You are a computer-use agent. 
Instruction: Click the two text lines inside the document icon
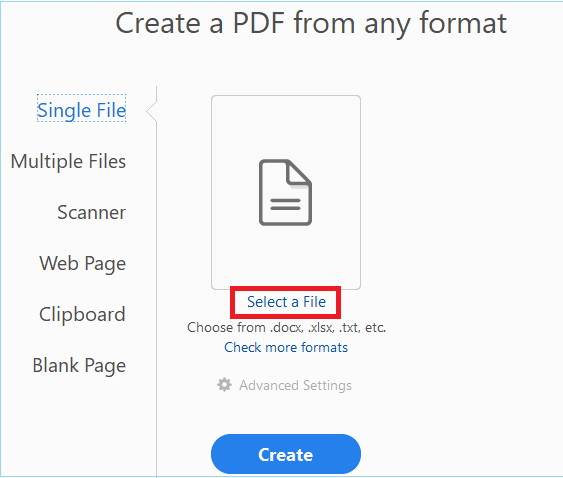point(285,204)
